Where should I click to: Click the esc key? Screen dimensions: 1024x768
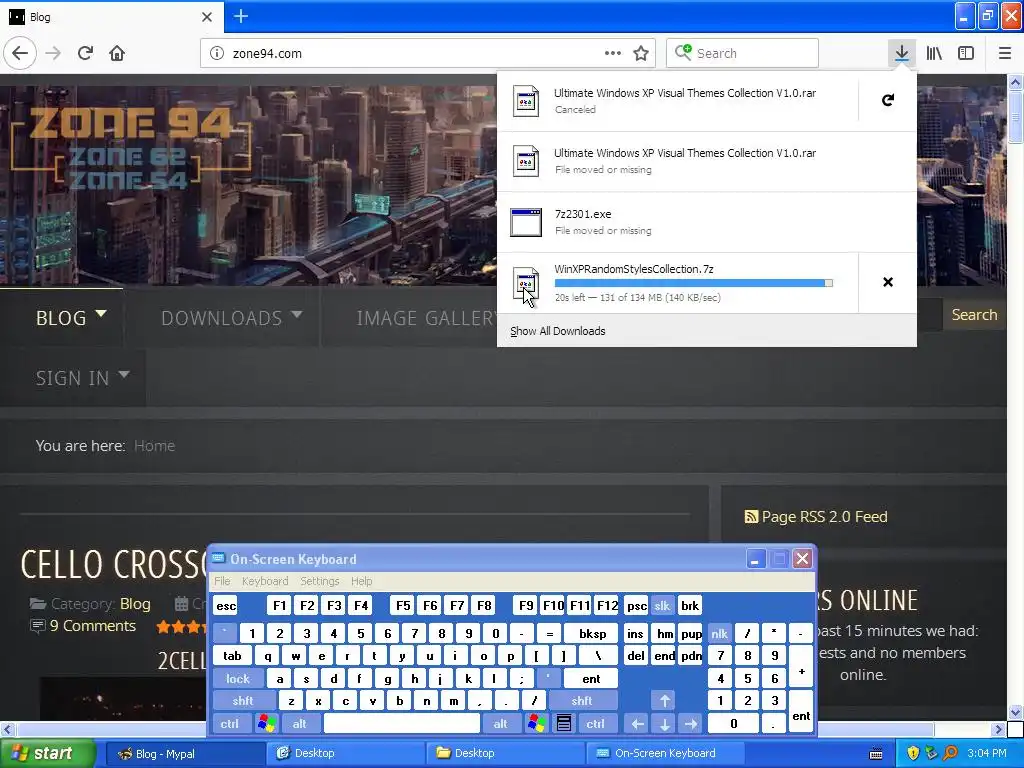coord(226,605)
